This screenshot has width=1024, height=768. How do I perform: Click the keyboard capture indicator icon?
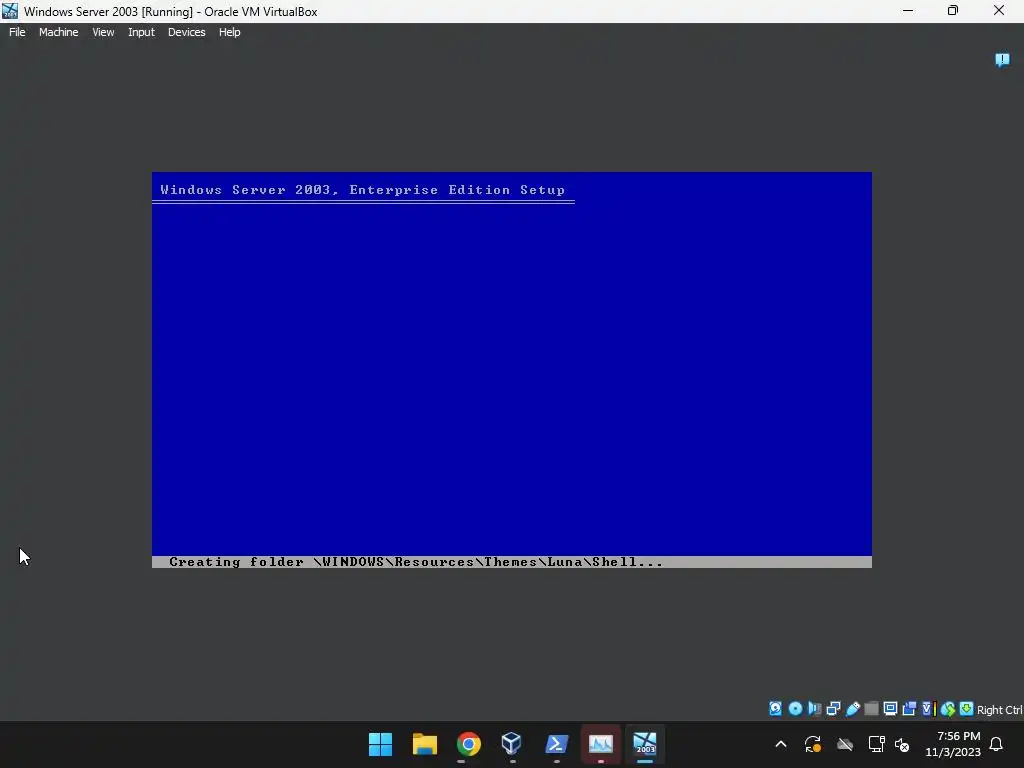pyautogui.click(x=967, y=709)
